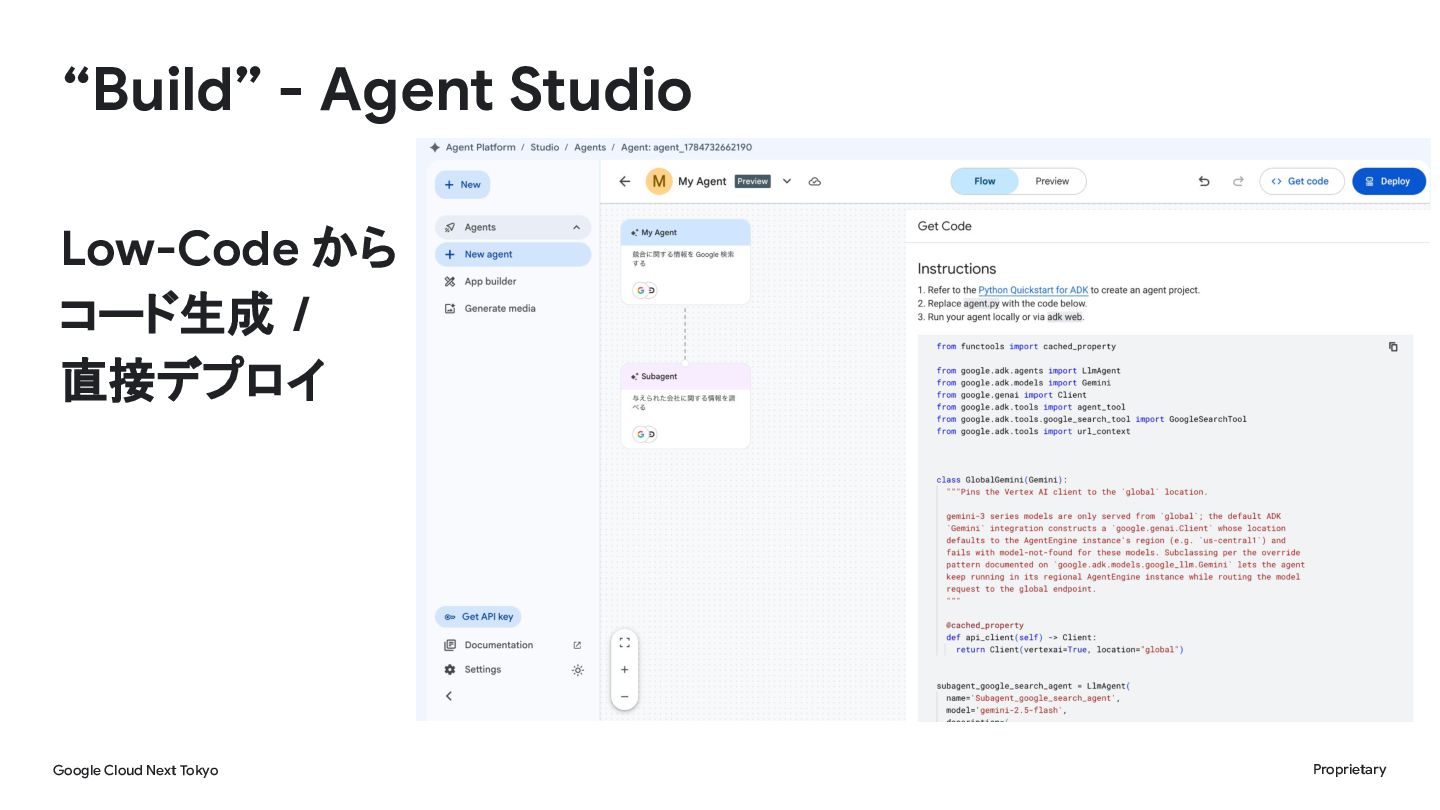The height and width of the screenshot is (810, 1440).
Task: Click the 'class GlobalGemini(Gemini):' code line
Action: (x=1002, y=480)
